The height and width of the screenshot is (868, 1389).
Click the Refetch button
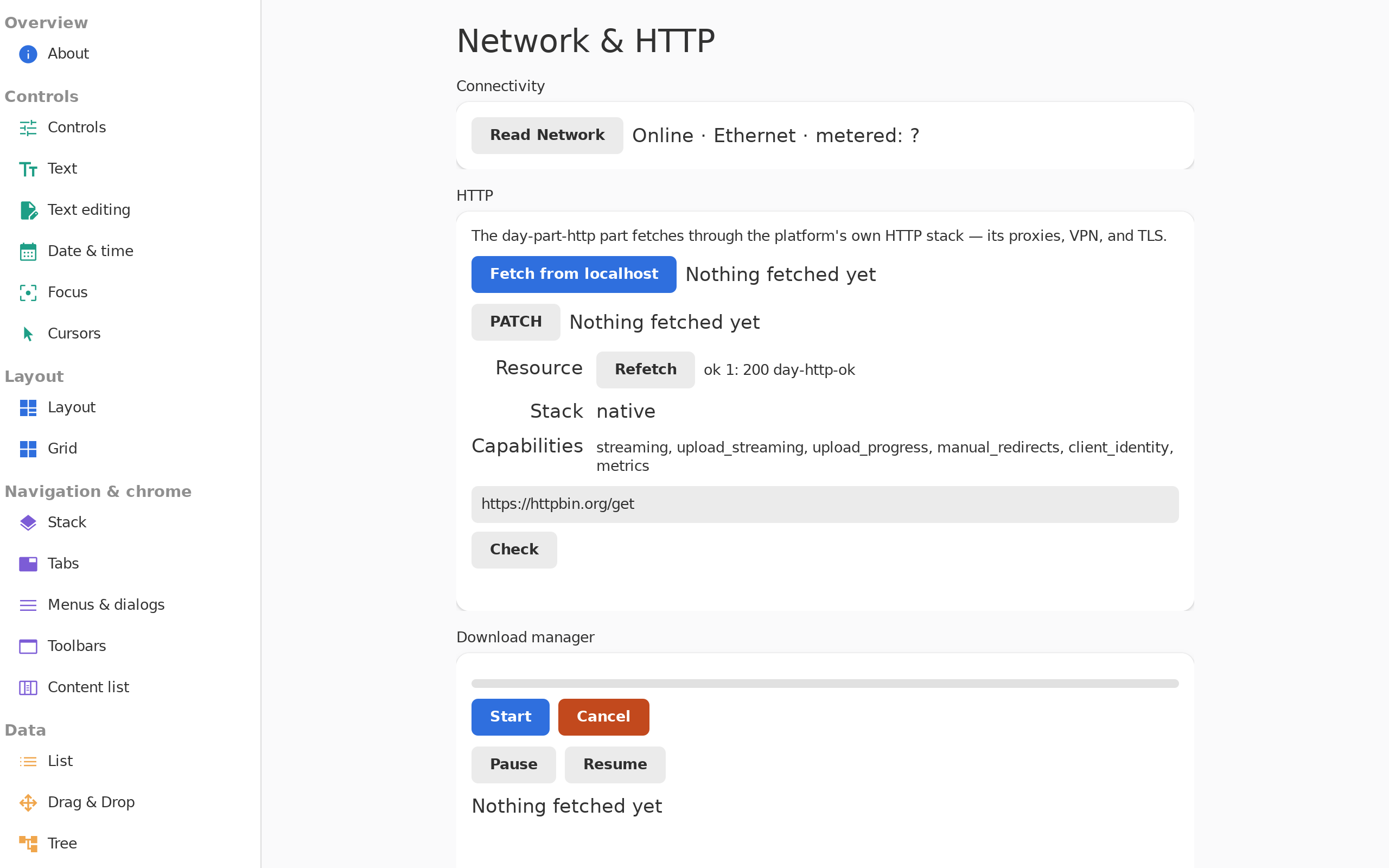pos(645,369)
